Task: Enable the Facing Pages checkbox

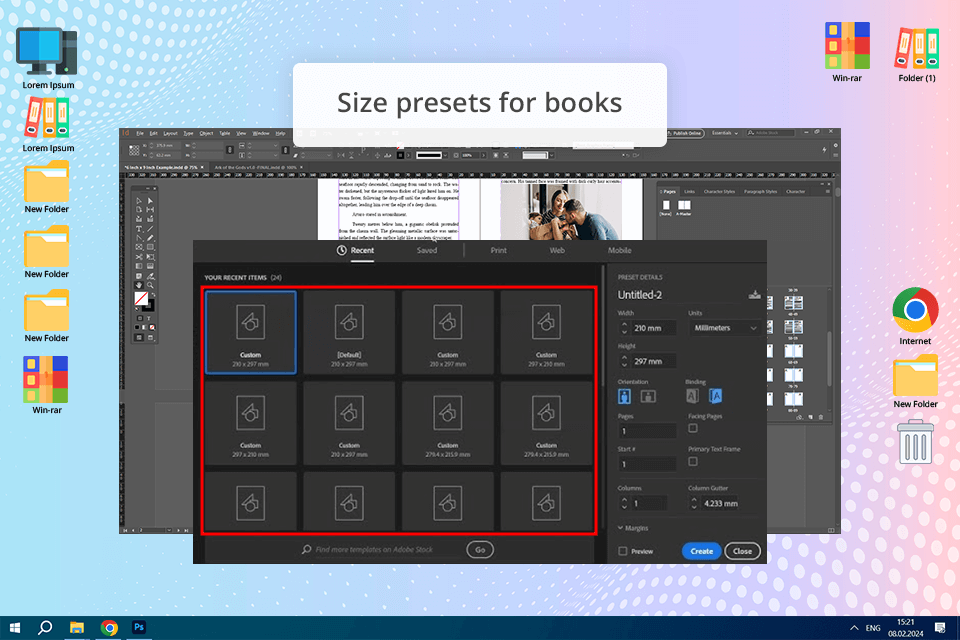Action: [x=693, y=428]
